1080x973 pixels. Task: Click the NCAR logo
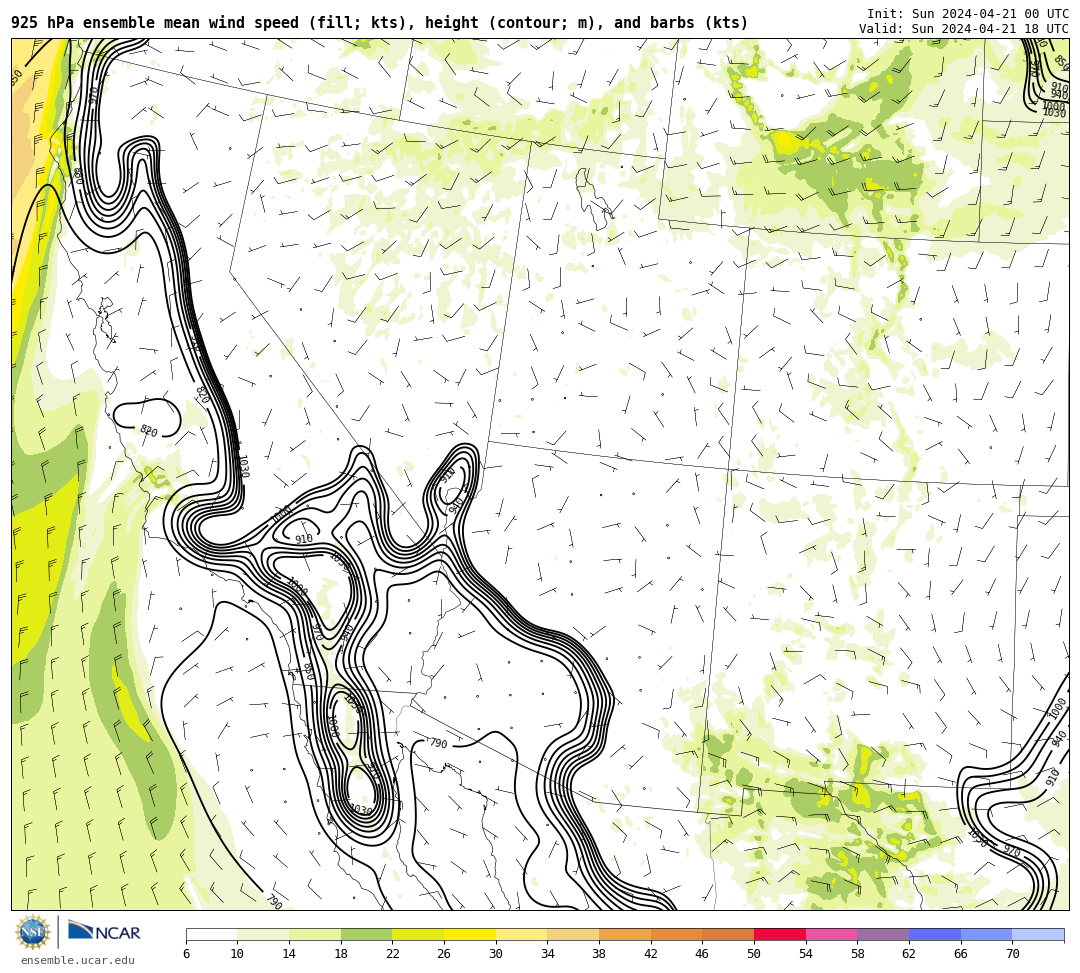[104, 932]
